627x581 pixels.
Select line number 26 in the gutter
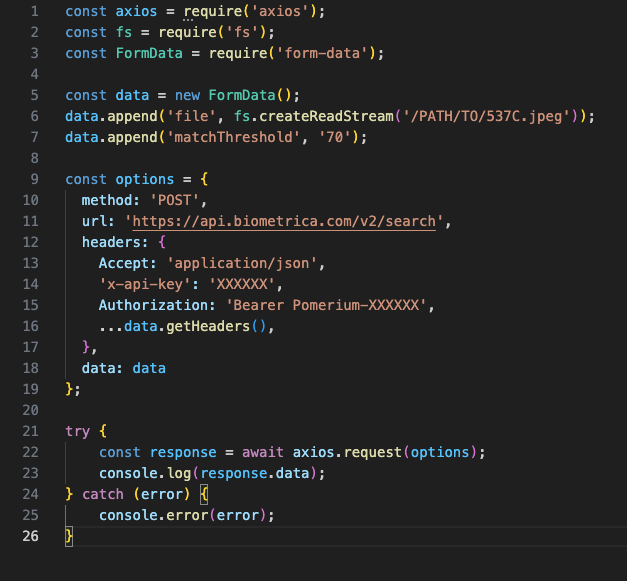(x=30, y=536)
